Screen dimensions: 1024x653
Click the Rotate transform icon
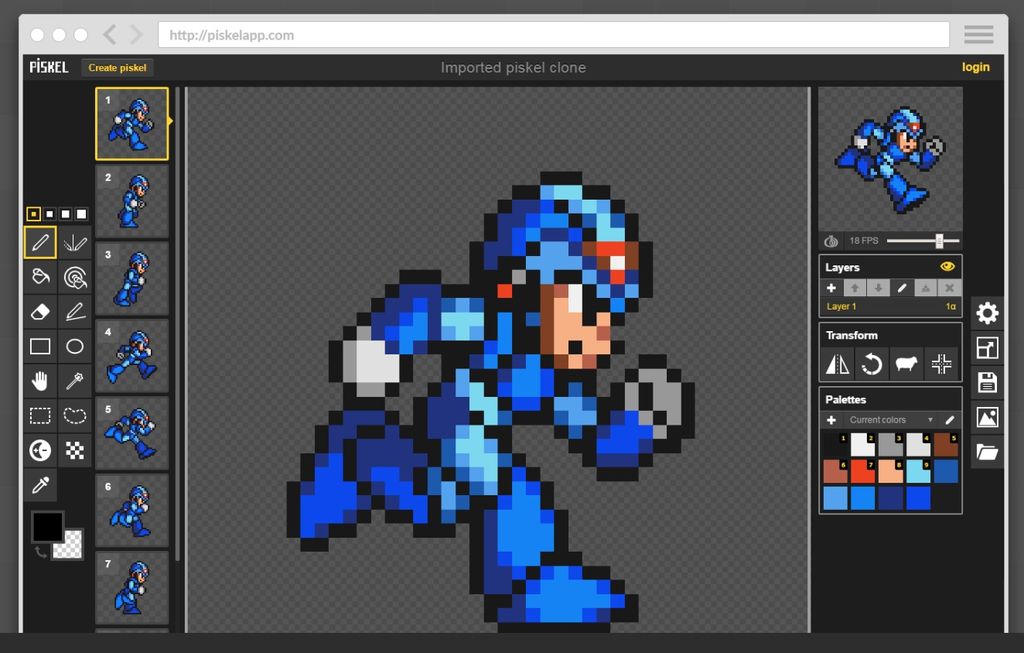pos(873,364)
